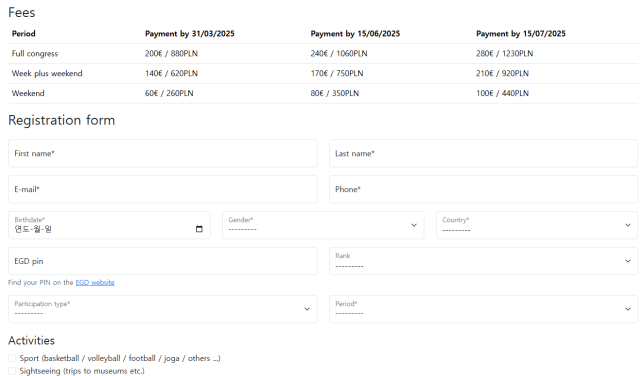Select the EGD pin text field

tap(163, 261)
